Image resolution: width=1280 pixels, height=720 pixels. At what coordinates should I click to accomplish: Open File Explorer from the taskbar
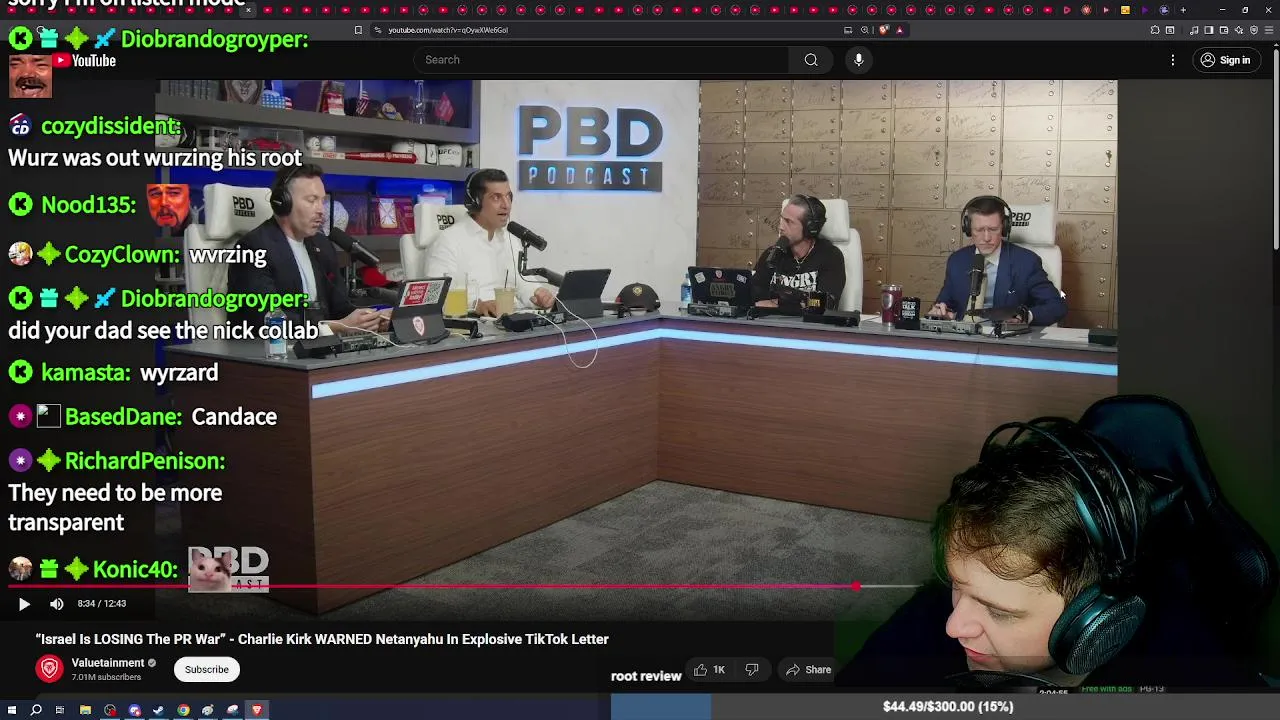85,710
